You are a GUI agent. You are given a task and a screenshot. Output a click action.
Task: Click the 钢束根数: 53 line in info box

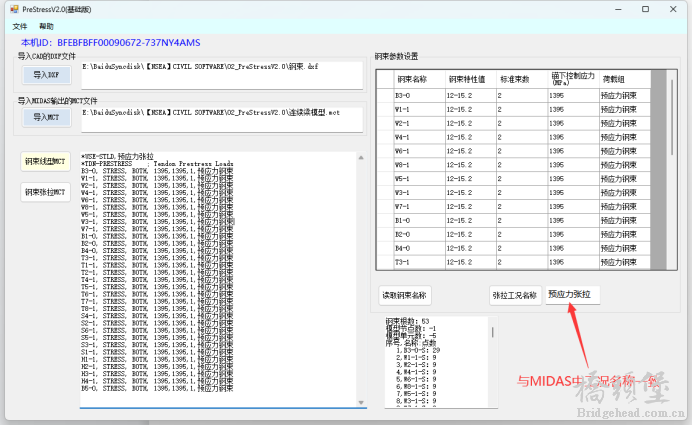pyautogui.click(x=407, y=321)
